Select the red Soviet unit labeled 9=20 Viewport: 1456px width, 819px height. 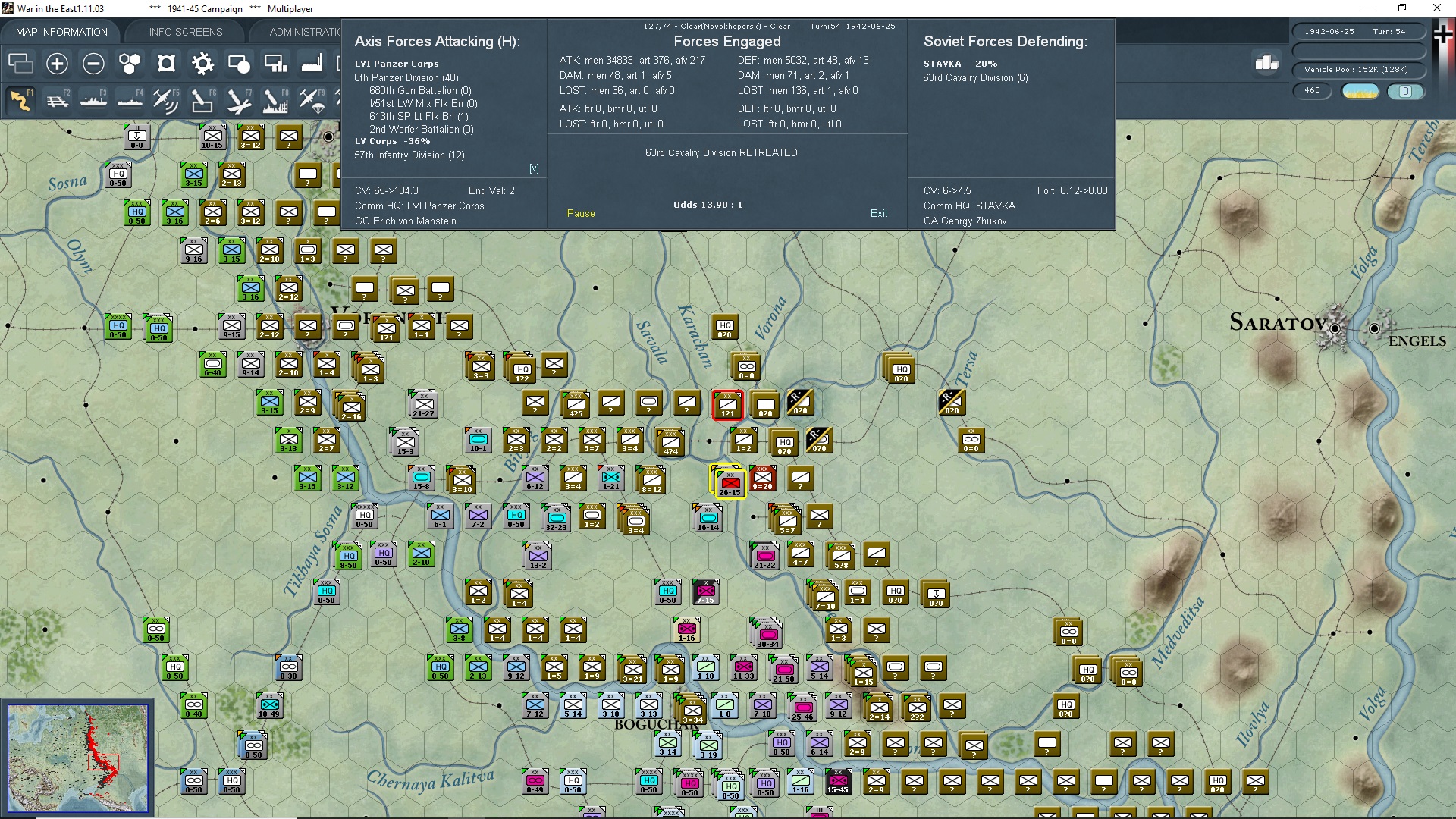click(762, 478)
